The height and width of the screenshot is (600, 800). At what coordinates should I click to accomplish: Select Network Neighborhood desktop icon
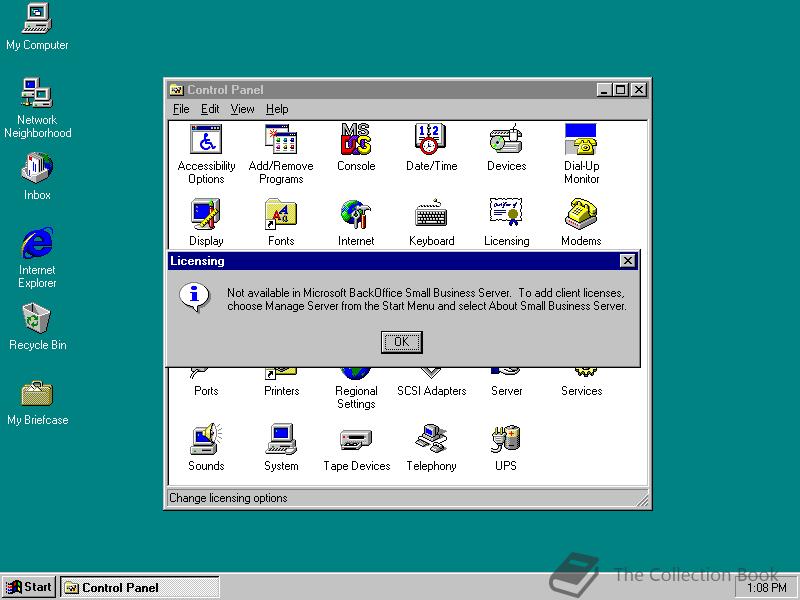point(37,108)
